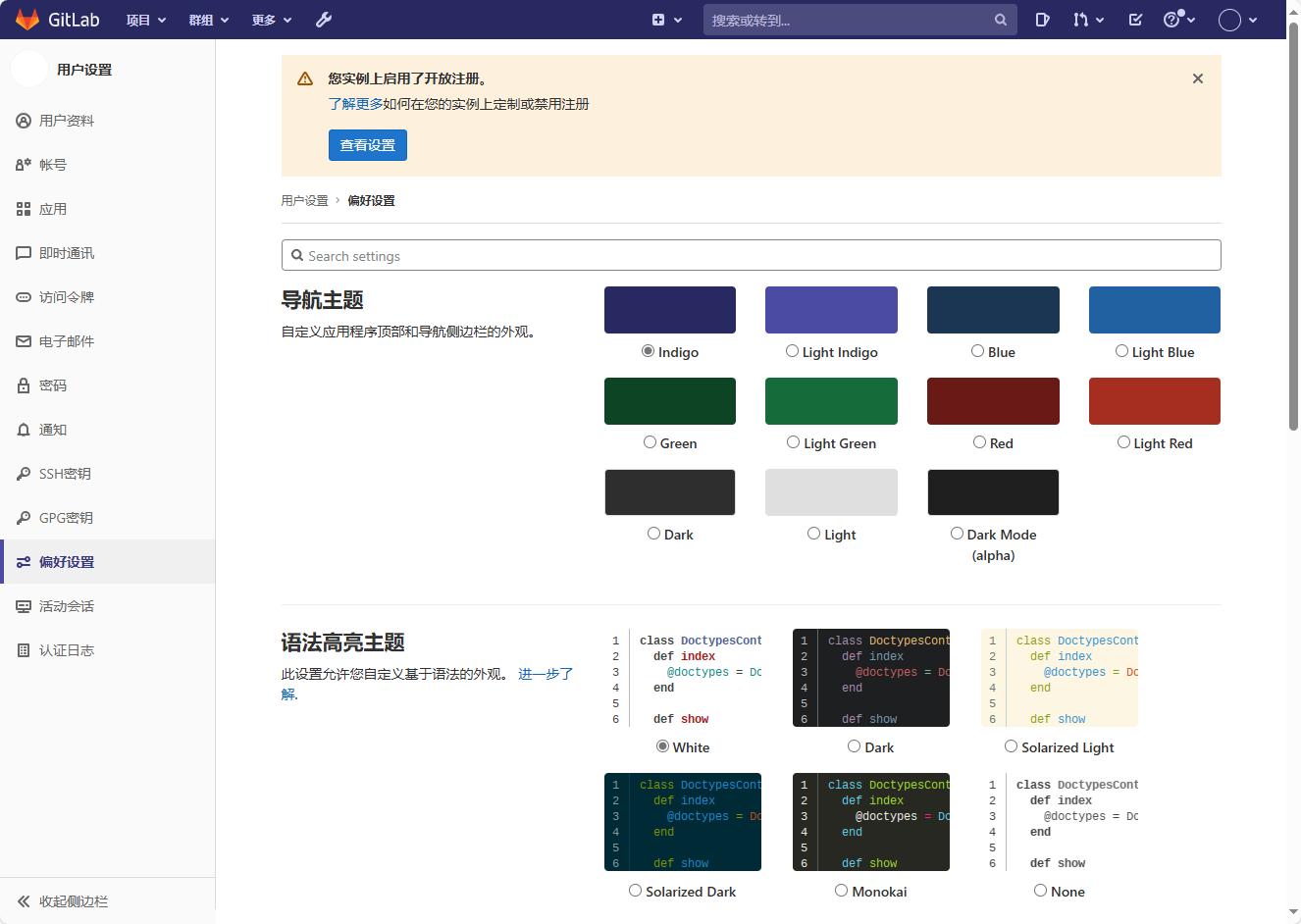
Task: Dismiss the open registration warning banner
Action: click(x=1197, y=78)
